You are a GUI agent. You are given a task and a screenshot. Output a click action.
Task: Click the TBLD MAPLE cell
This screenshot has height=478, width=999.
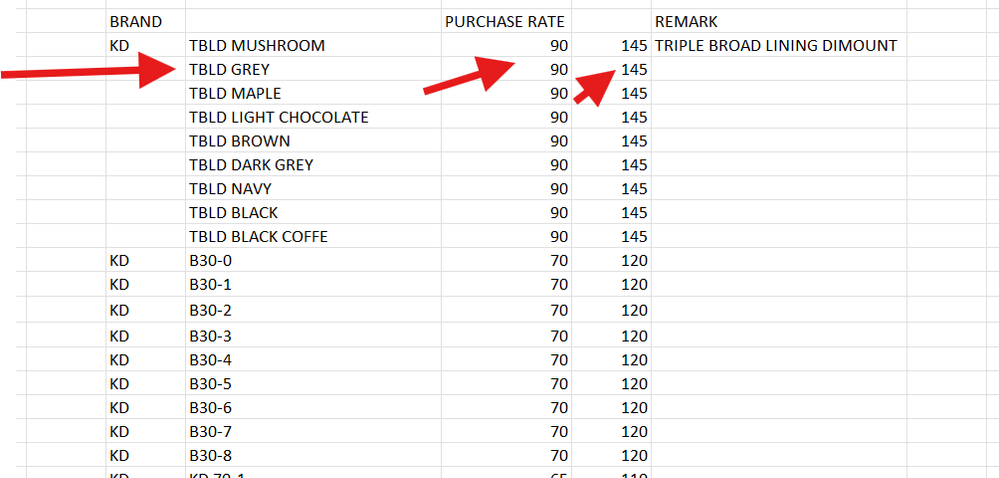(313, 93)
